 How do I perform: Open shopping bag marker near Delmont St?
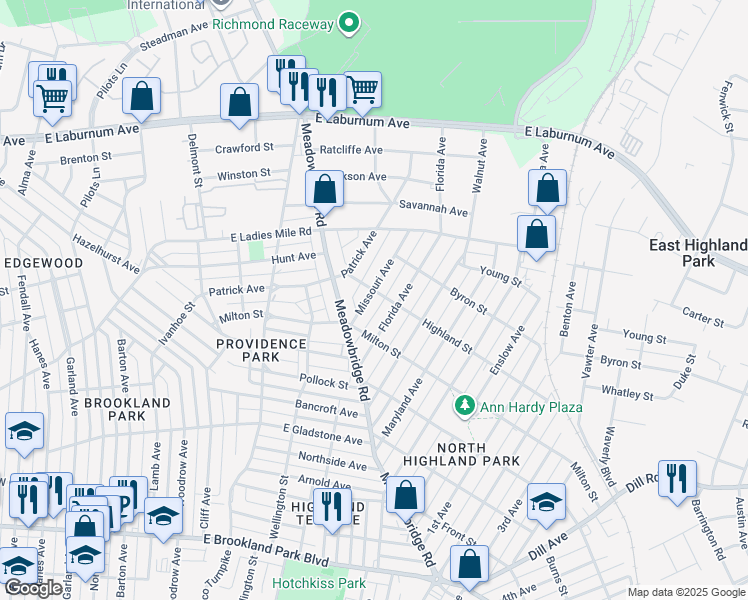pos(239,102)
